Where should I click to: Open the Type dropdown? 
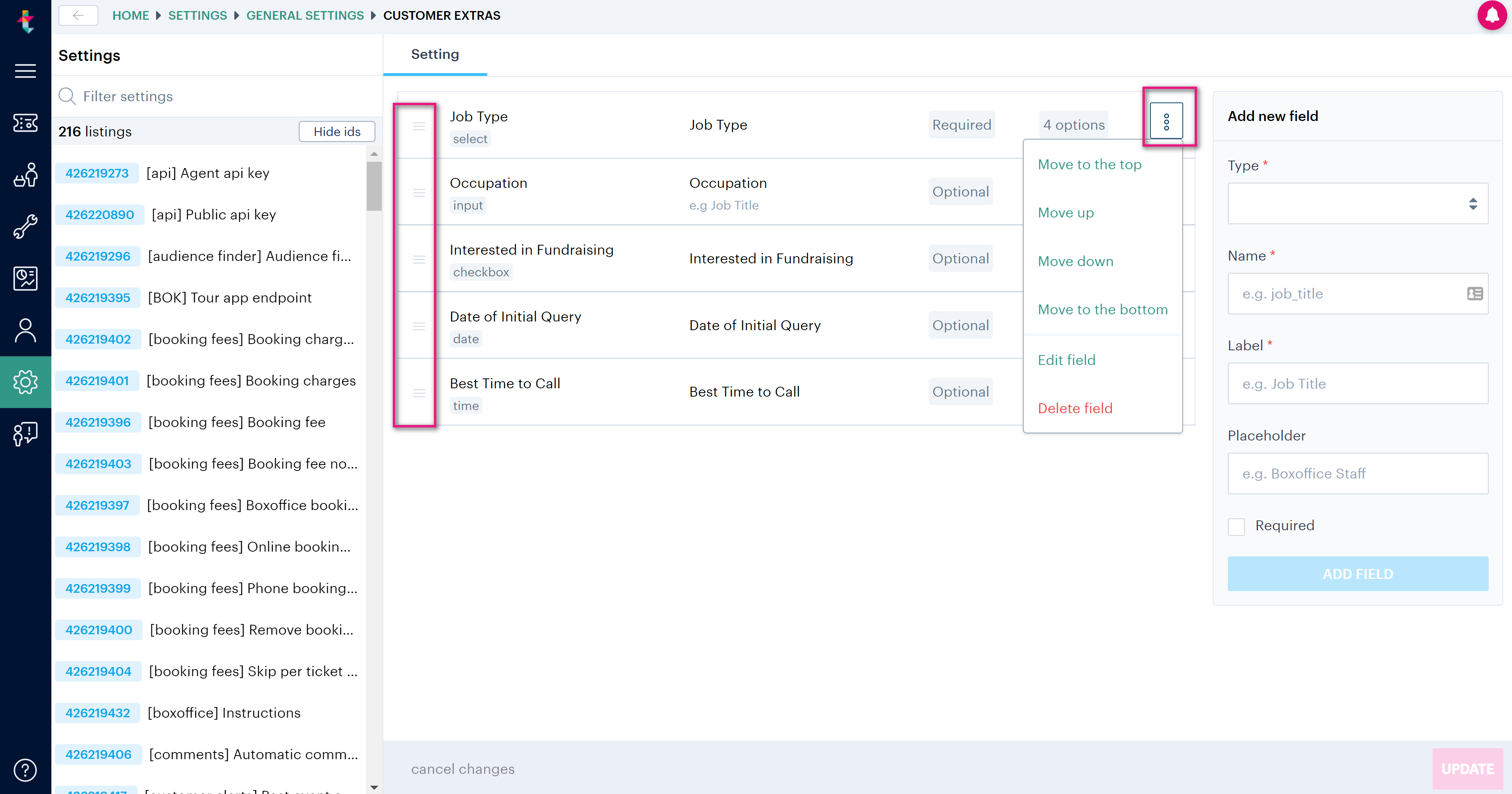click(x=1357, y=203)
